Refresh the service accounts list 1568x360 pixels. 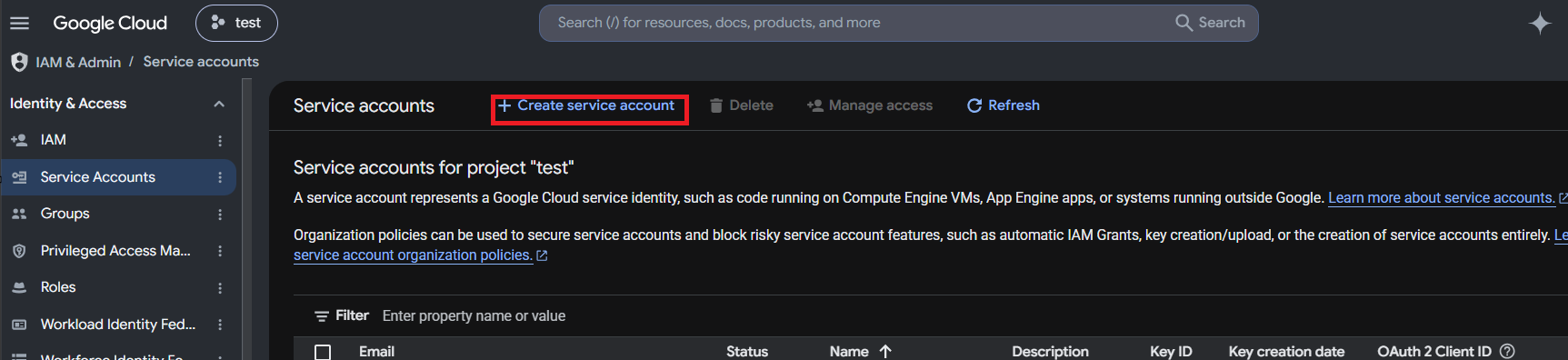pyautogui.click(x=1004, y=105)
